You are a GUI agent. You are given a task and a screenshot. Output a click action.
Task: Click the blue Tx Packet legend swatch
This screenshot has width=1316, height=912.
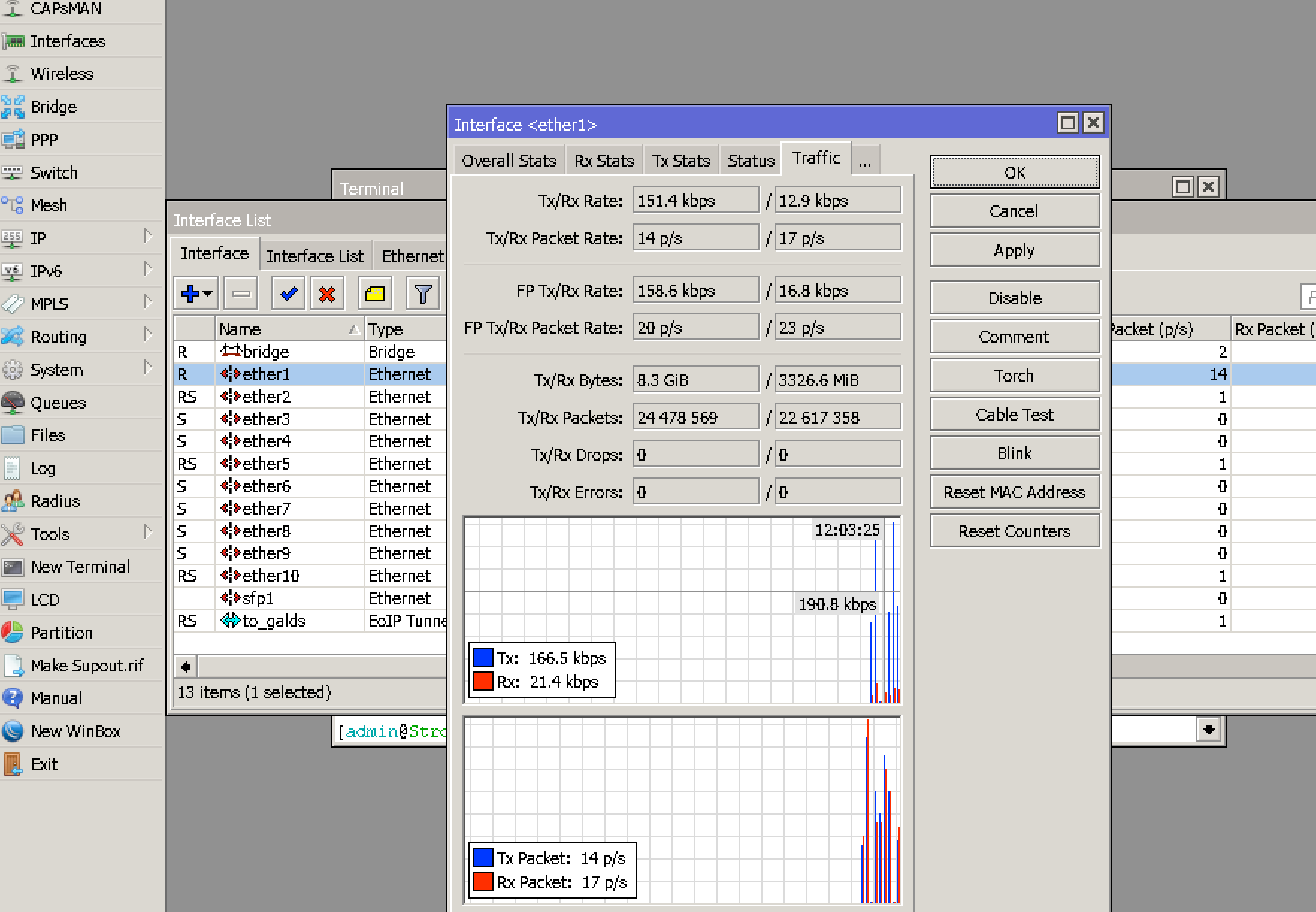tap(483, 857)
